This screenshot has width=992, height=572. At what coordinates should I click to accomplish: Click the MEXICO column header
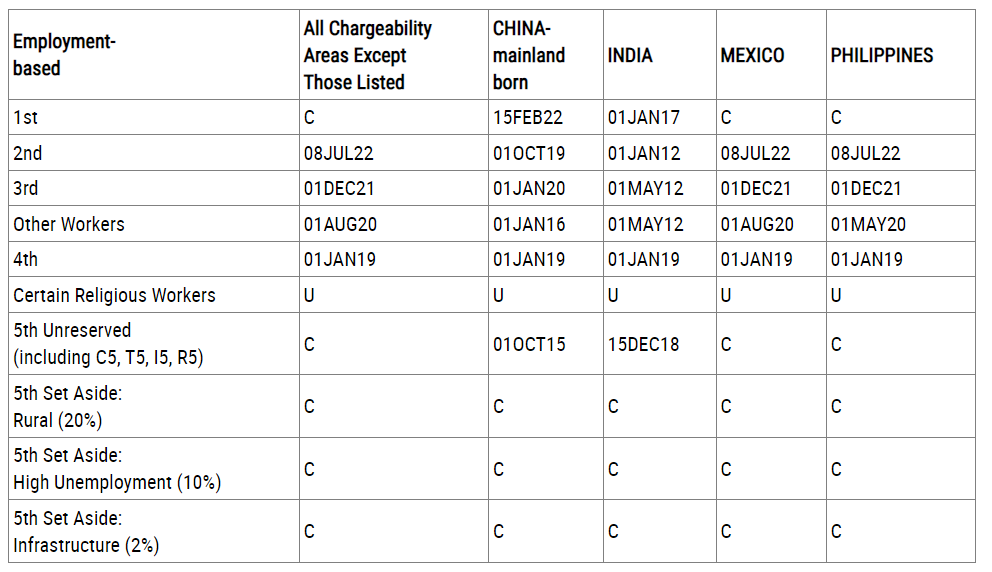point(771,54)
